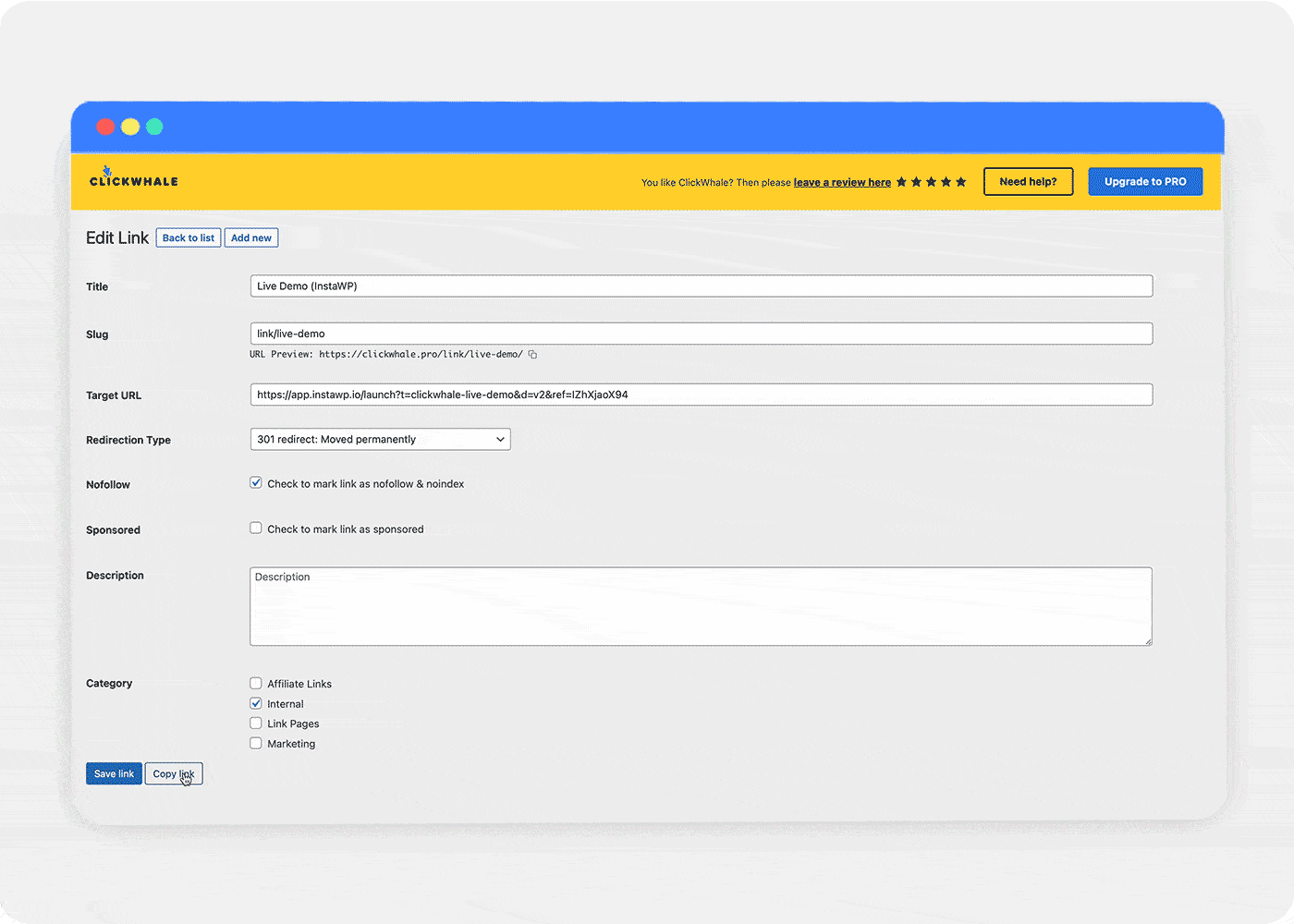
Task: Click the Copy link button
Action: [x=174, y=773]
